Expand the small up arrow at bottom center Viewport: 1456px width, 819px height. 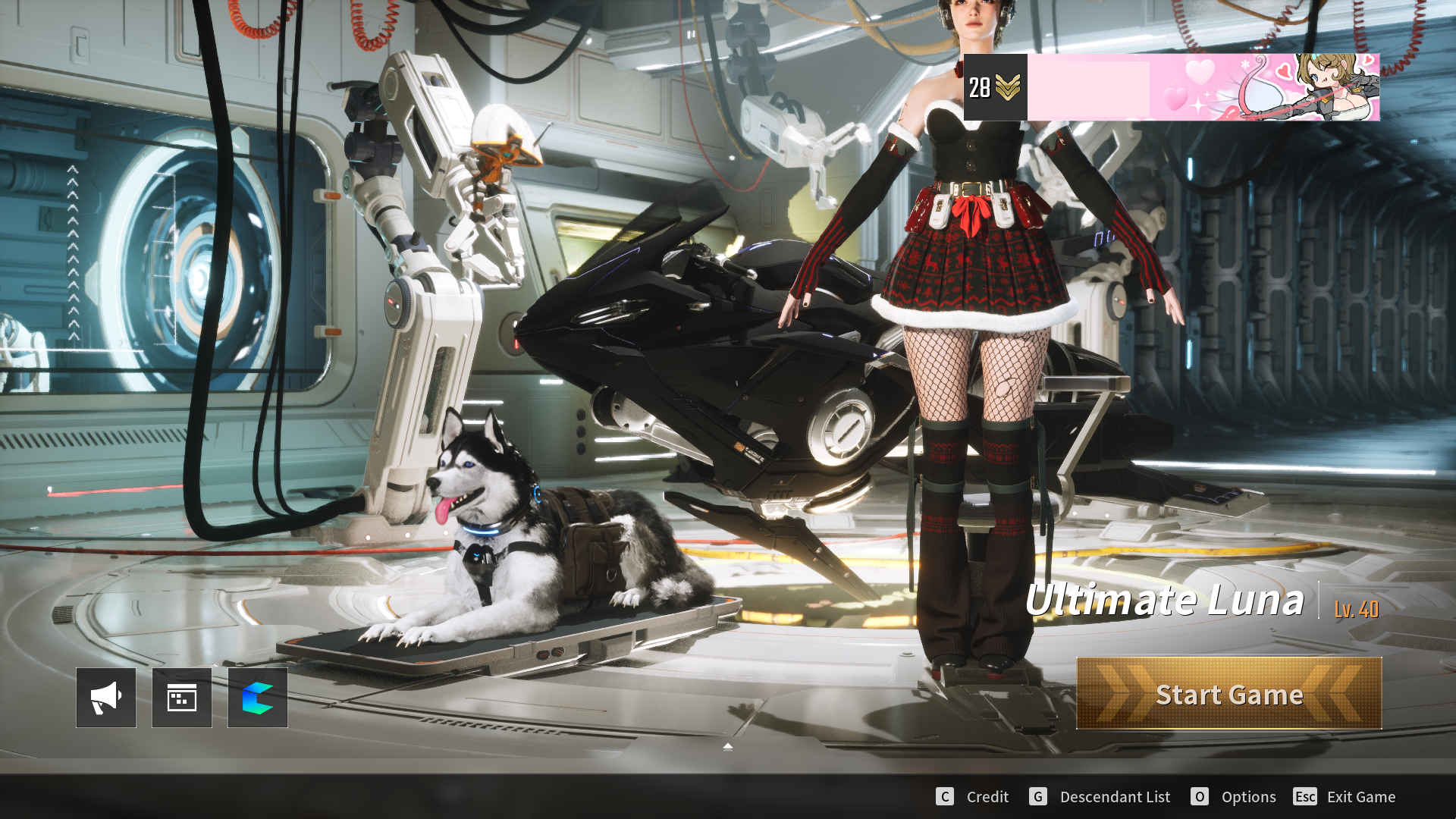728,747
